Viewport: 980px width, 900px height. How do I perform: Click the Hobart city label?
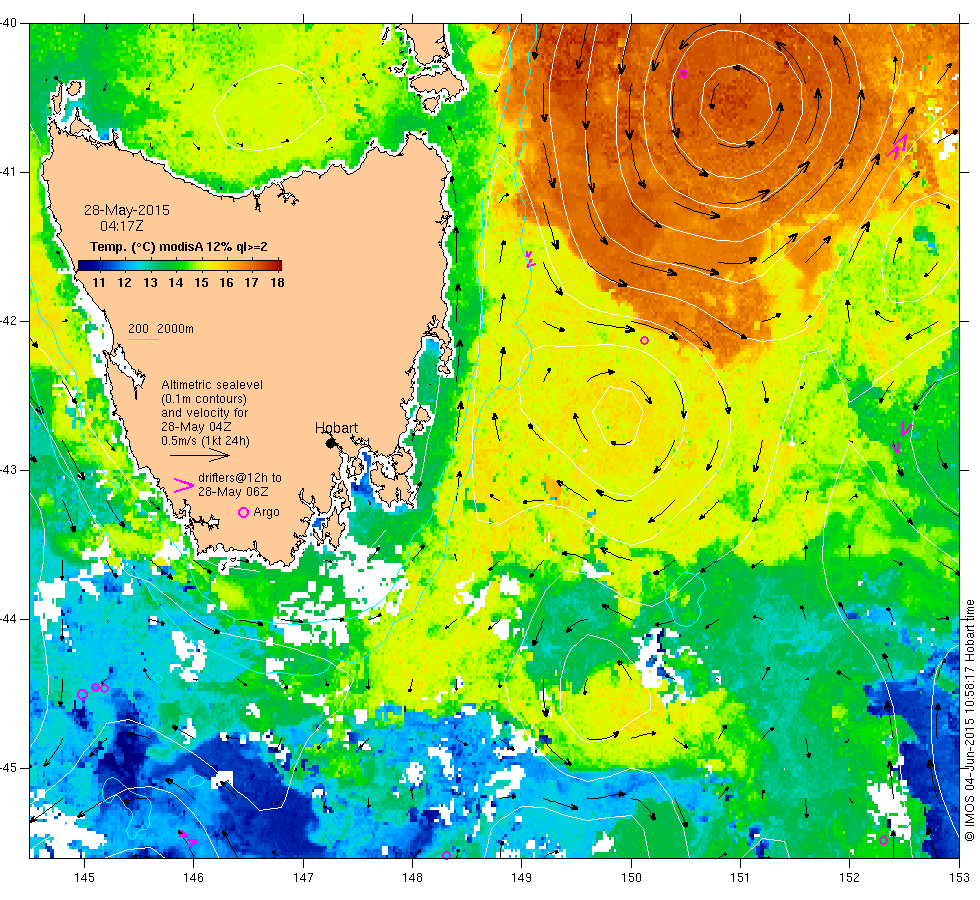point(336,428)
